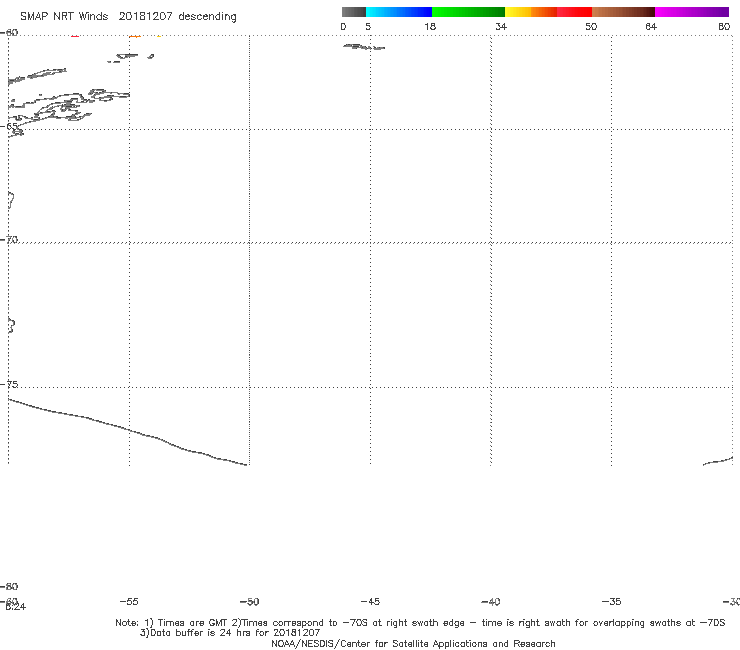Click the gray 0–5 segment of the color bar
The height and width of the screenshot is (650, 740).
[x=353, y=12]
